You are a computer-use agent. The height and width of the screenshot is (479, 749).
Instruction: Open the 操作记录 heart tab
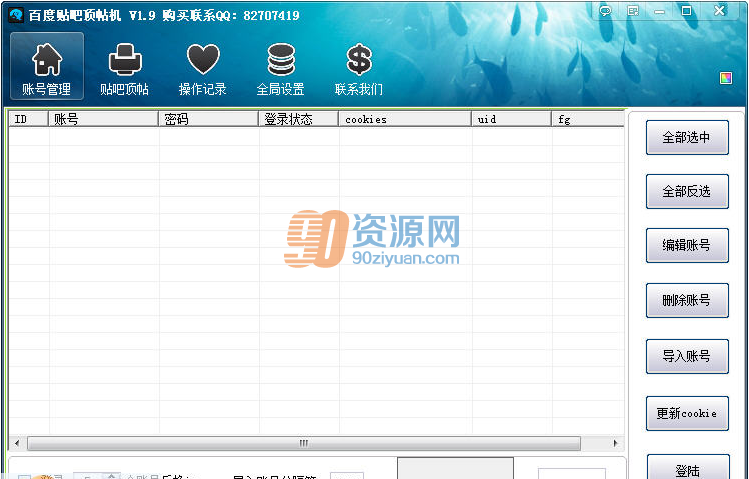coord(203,68)
